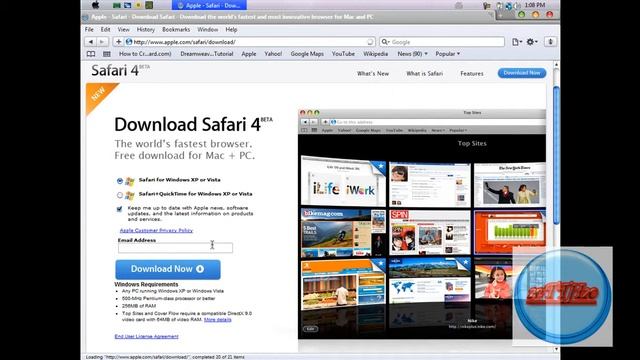Open What's New page link
Screen dimensions: 640x360
pyautogui.click(x=373, y=73)
